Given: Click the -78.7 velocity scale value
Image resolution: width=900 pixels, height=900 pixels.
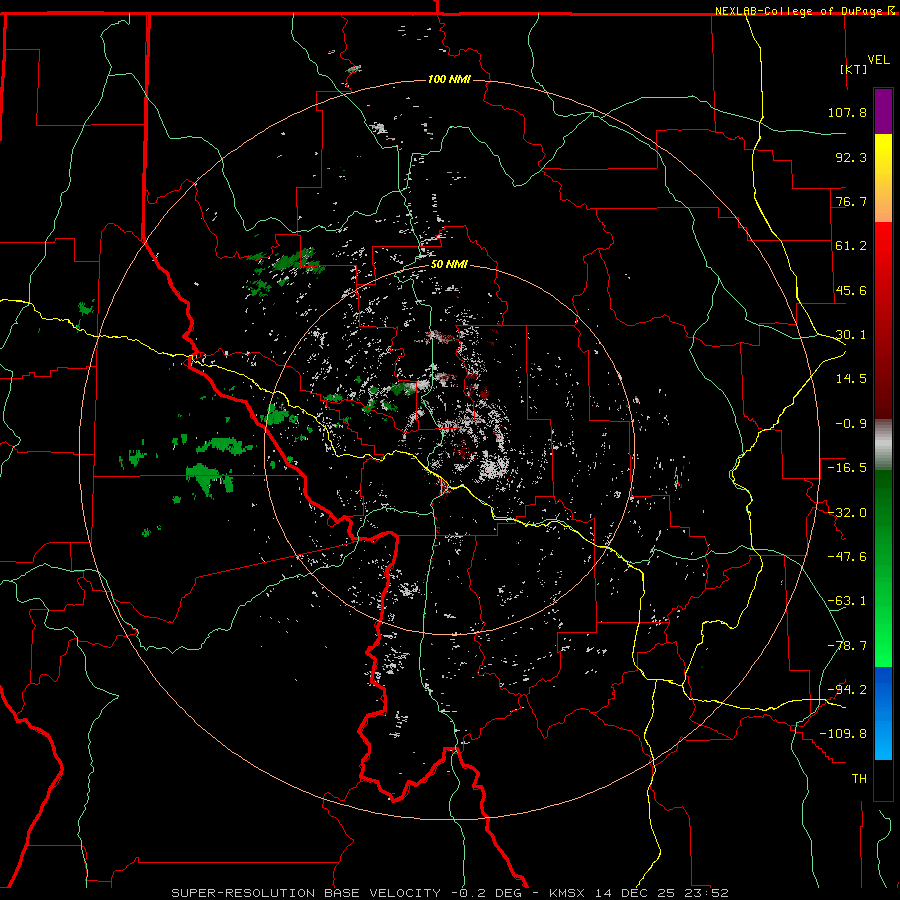Looking at the screenshot, I should click(847, 646).
